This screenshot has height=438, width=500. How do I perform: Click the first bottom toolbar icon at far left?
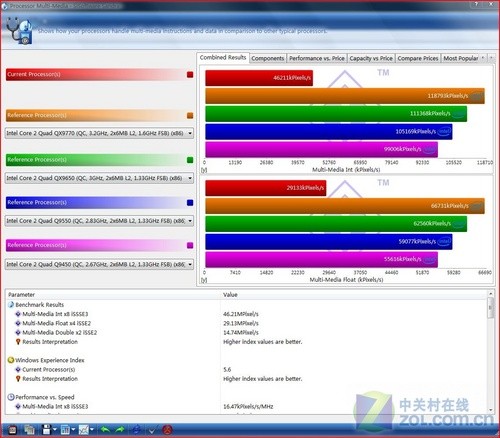pyautogui.click(x=12, y=430)
